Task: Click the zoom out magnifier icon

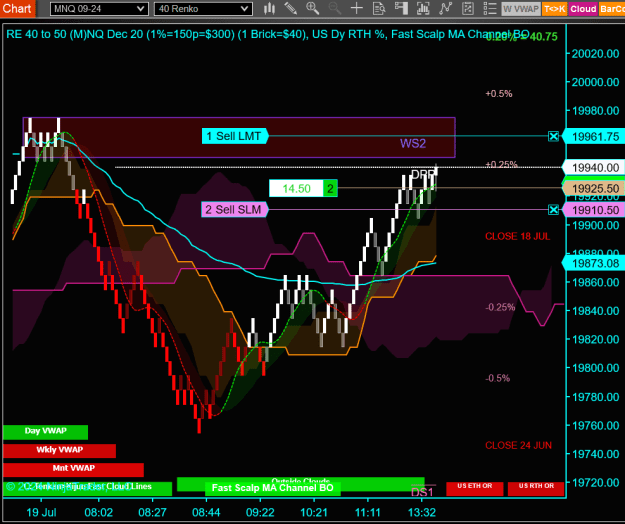Action: [x=334, y=8]
